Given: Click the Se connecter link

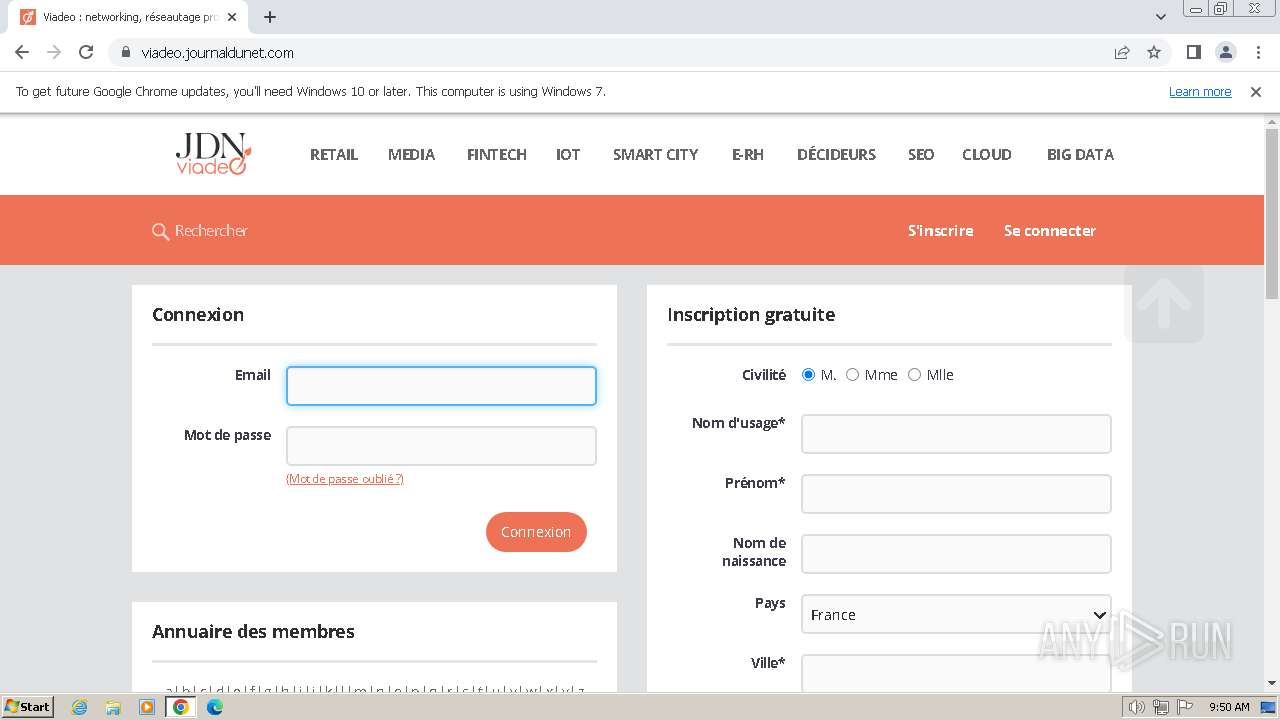Looking at the screenshot, I should 1050,230.
